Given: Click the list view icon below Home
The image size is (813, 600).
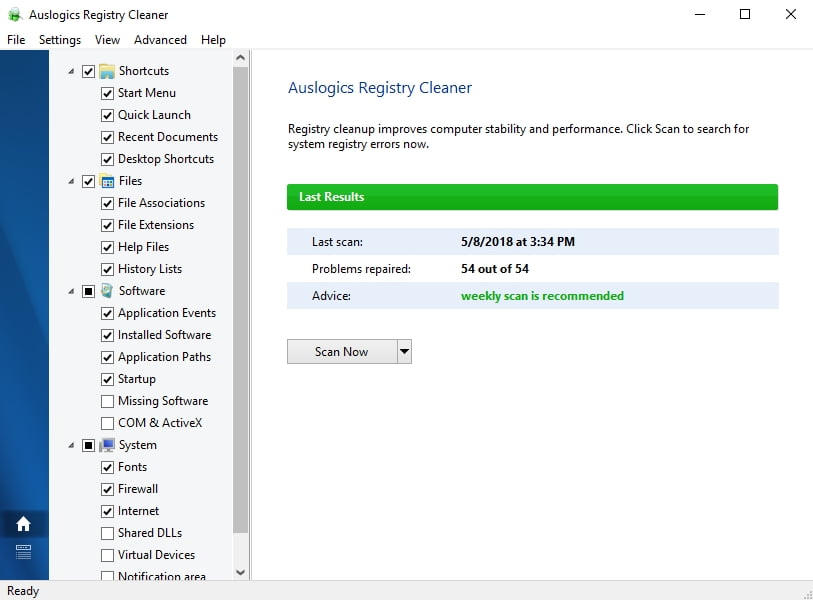Looking at the screenshot, I should [x=24, y=551].
